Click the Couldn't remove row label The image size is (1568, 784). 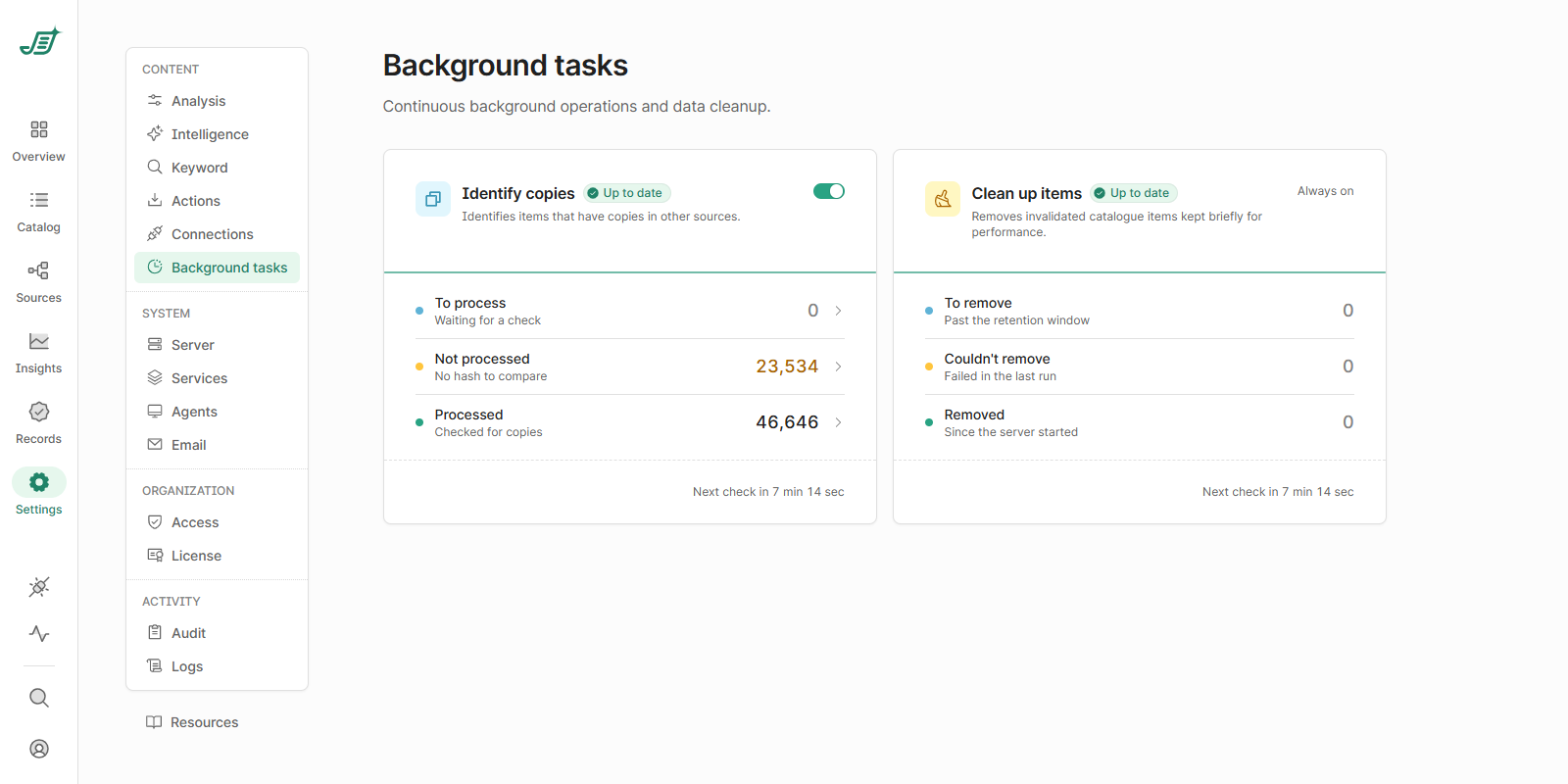pos(997,359)
